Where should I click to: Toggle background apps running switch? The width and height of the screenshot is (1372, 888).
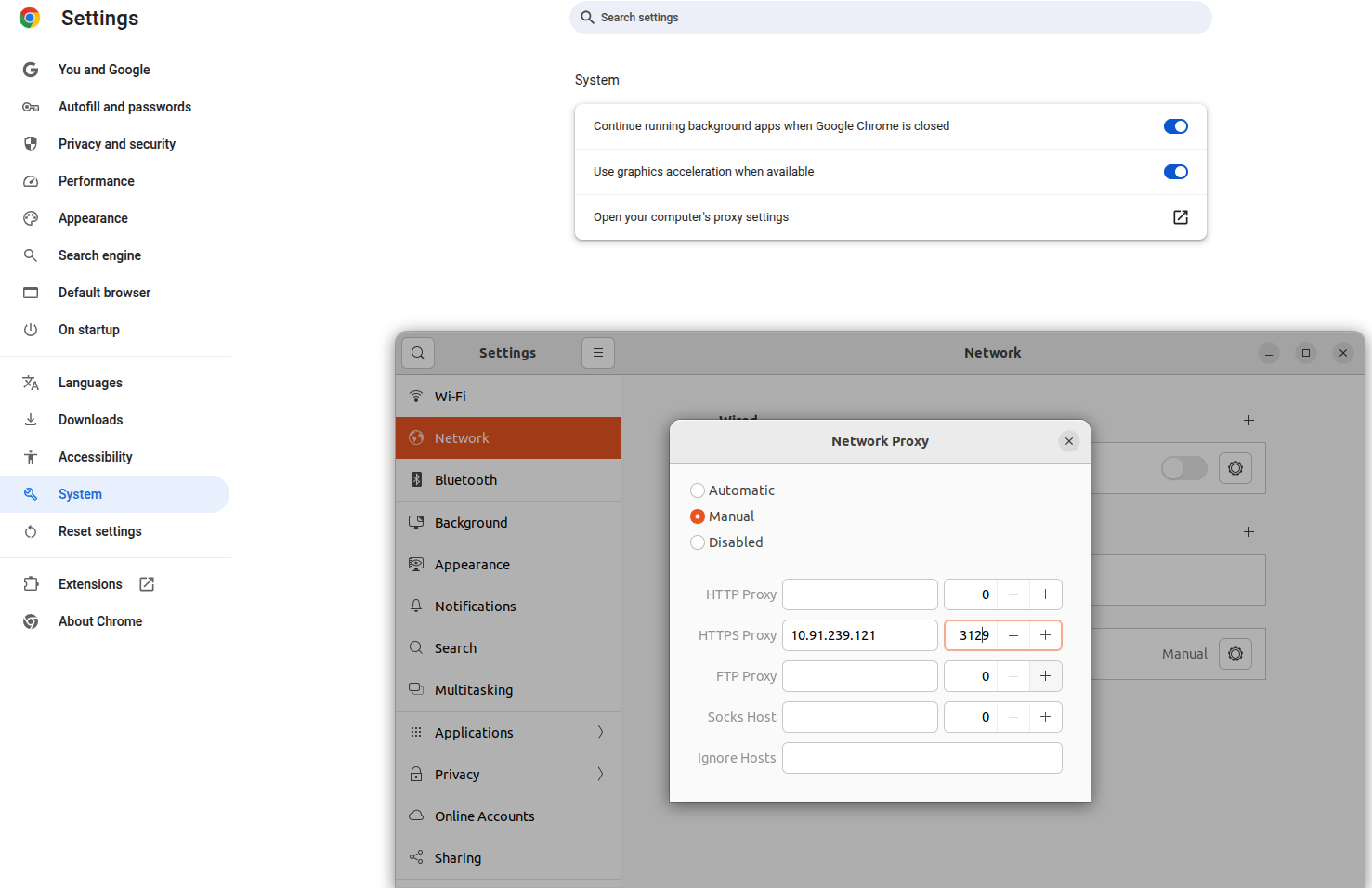coord(1175,126)
